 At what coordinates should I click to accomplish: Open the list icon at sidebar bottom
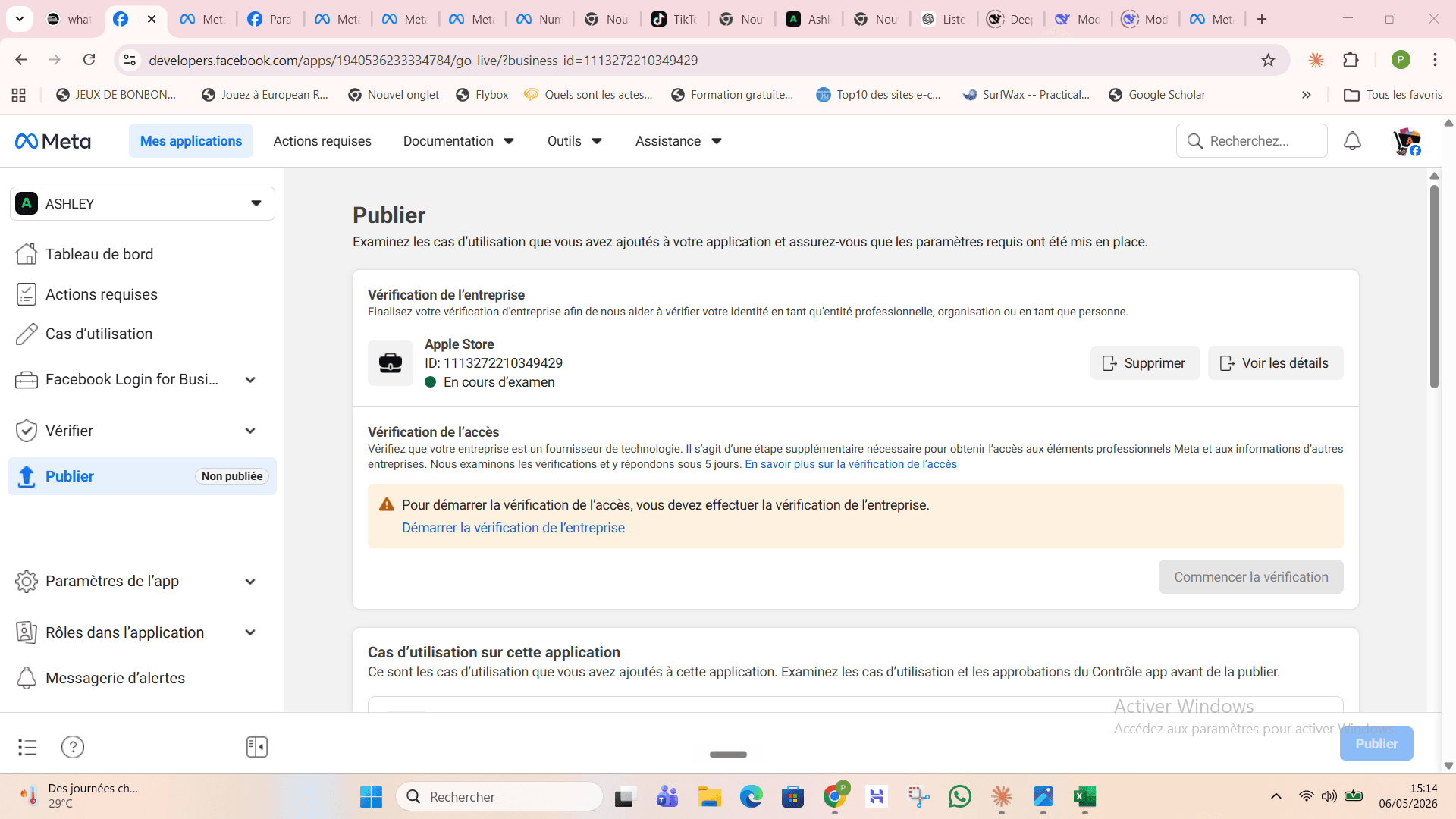tap(27, 747)
